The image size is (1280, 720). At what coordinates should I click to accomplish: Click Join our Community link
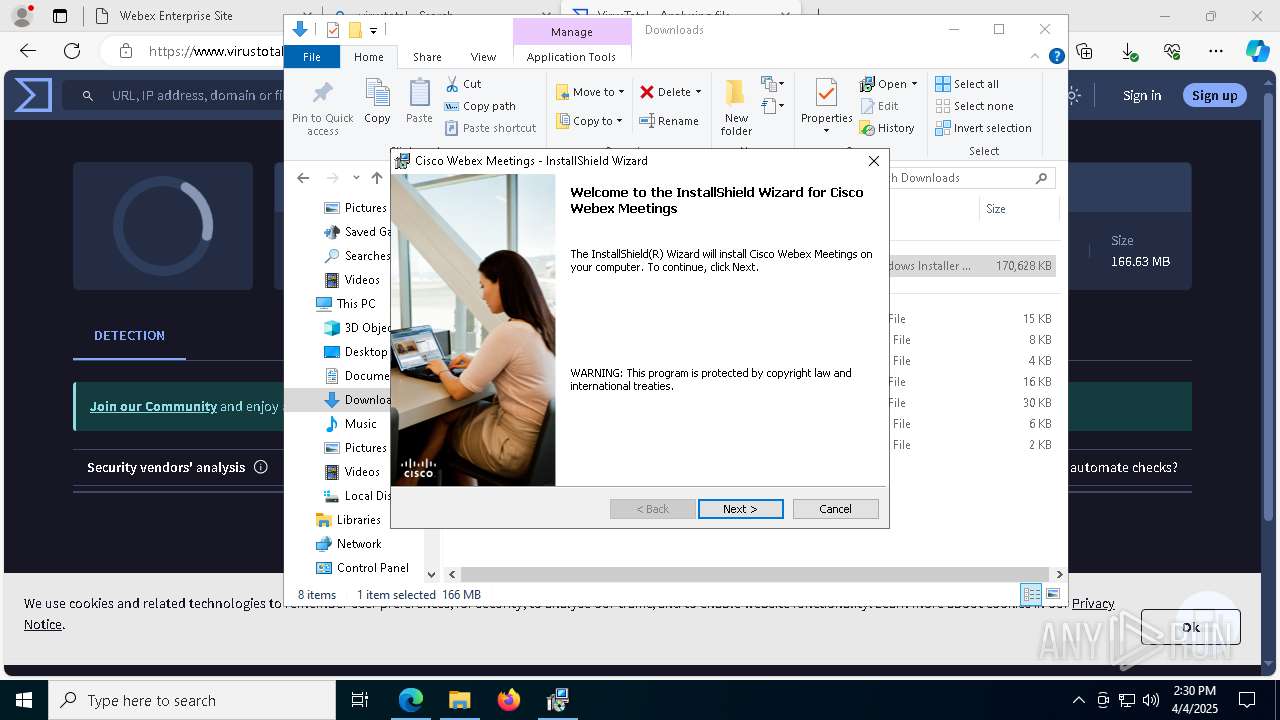click(153, 406)
